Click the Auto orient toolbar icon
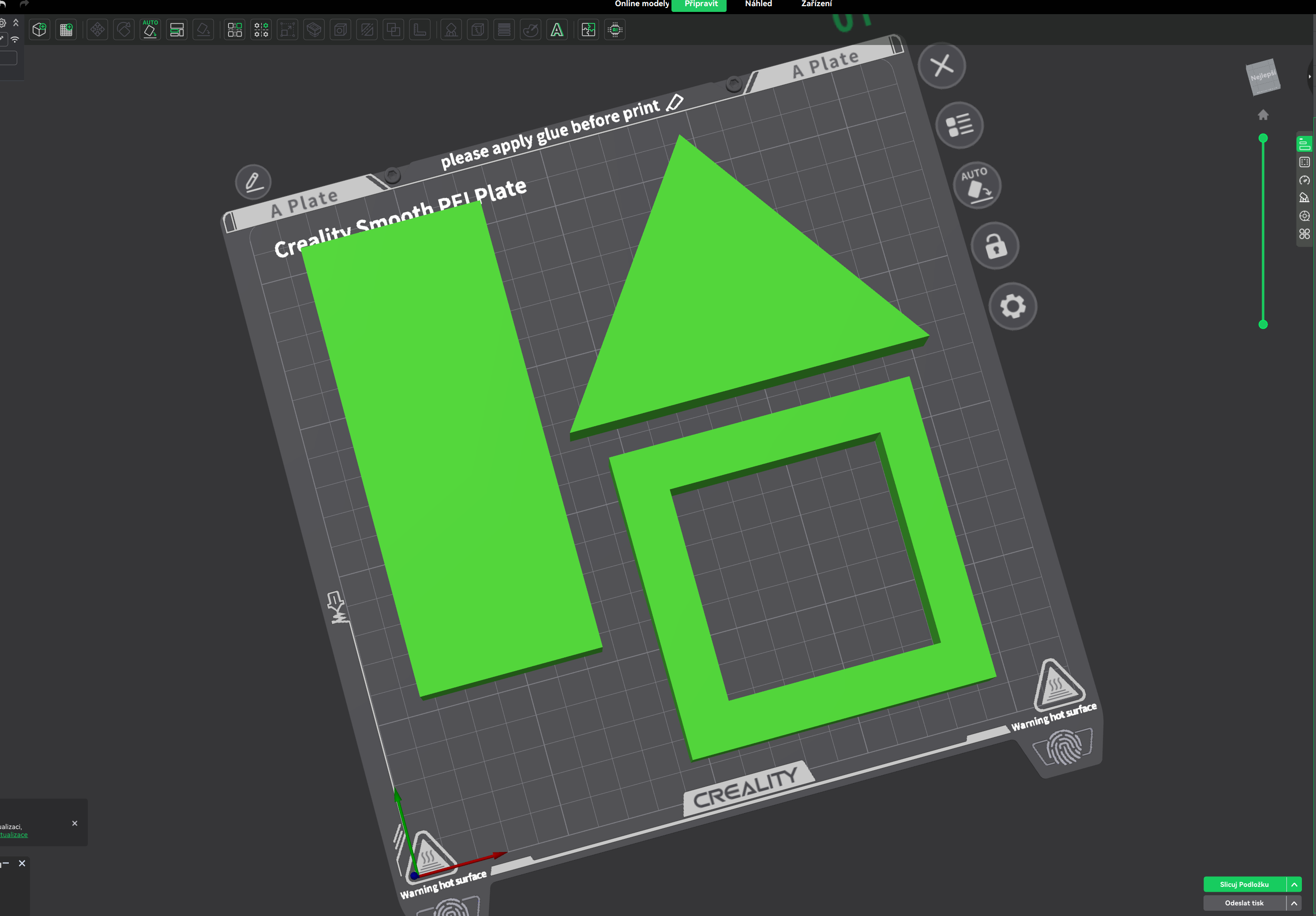 coord(150,30)
